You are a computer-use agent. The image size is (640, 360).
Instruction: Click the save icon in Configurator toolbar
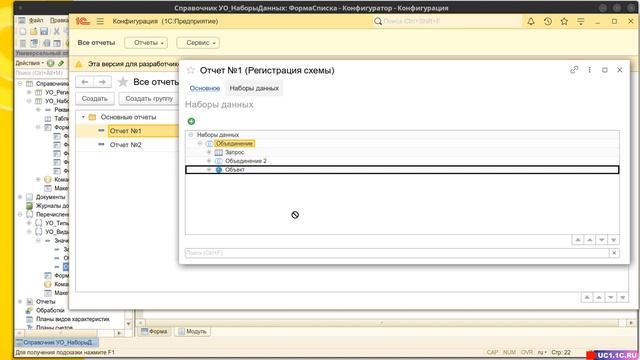tap(44, 31)
